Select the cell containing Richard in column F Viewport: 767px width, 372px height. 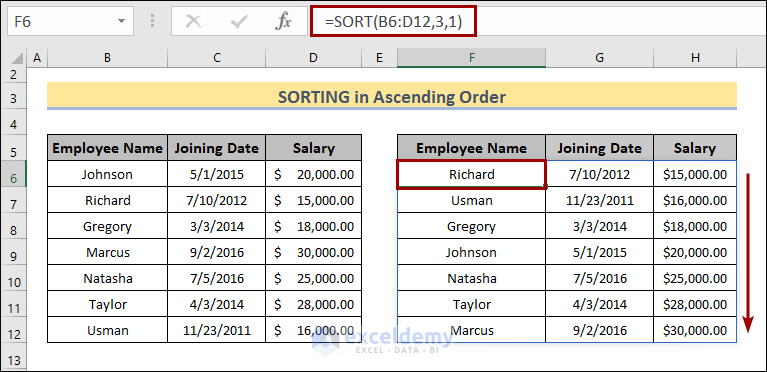point(472,174)
